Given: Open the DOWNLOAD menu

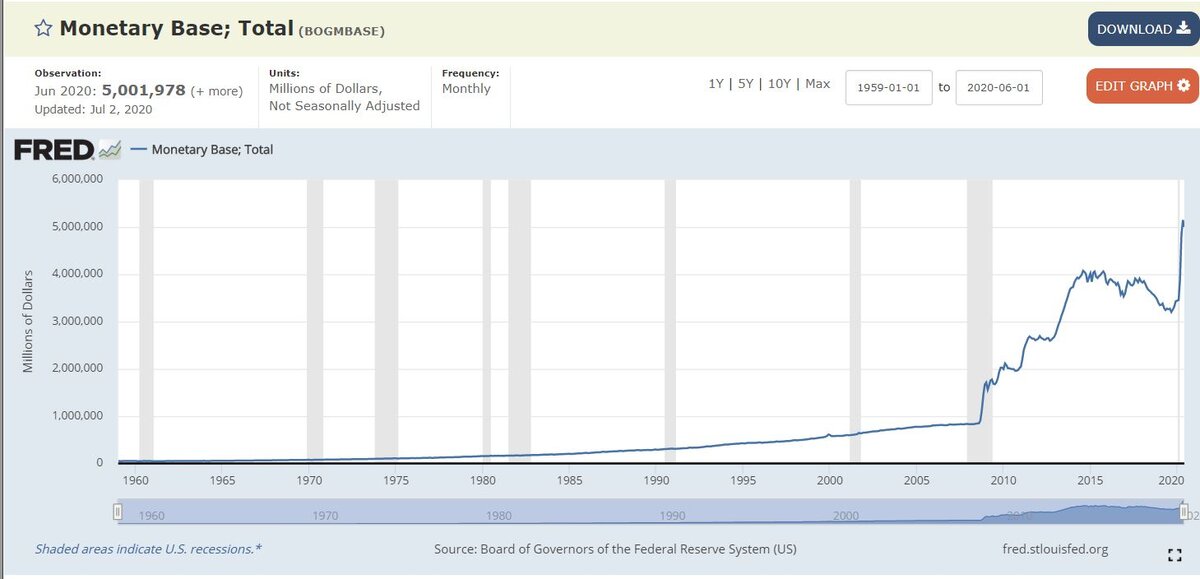Looking at the screenshot, I should [x=1144, y=29].
